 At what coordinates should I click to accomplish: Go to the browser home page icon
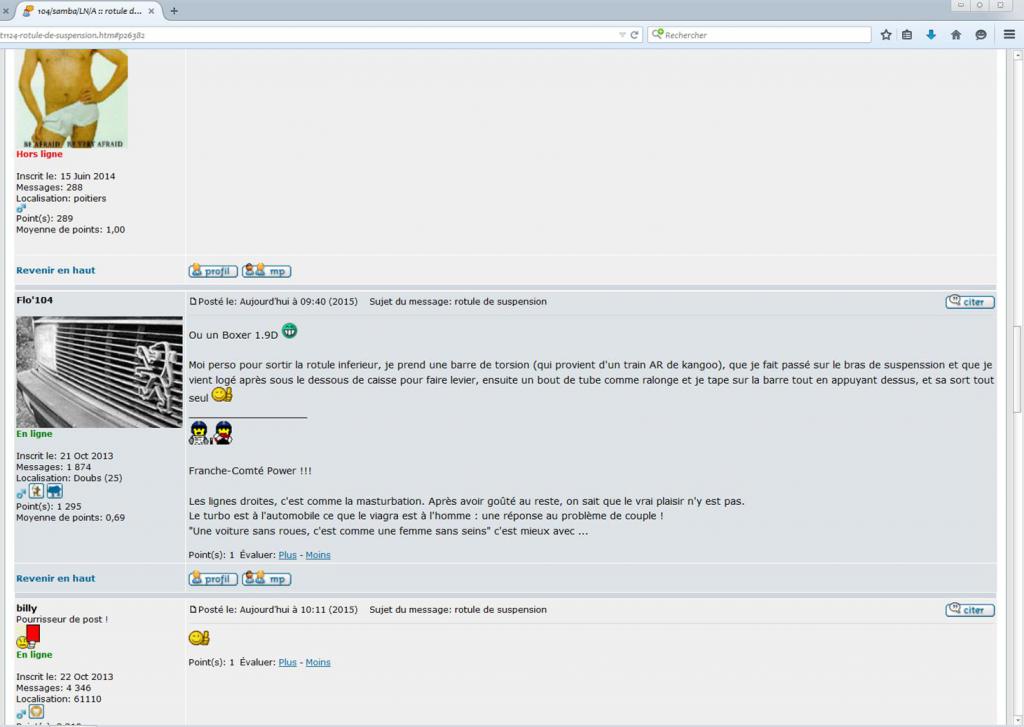pyautogui.click(x=956, y=35)
